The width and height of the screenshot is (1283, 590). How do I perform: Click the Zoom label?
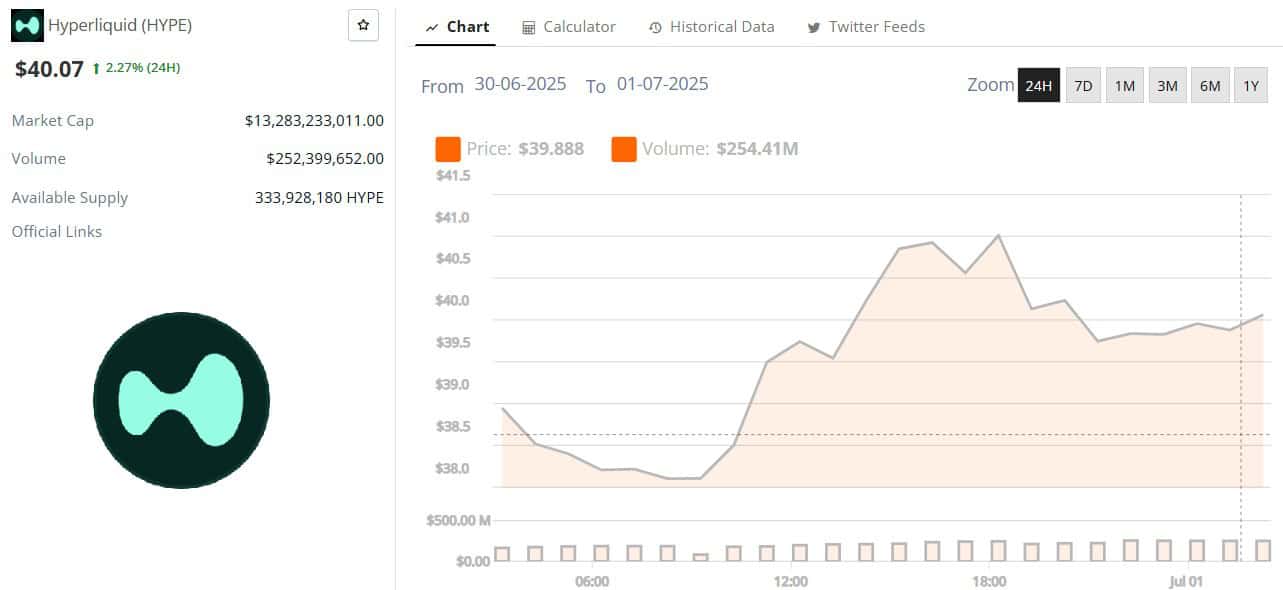990,85
